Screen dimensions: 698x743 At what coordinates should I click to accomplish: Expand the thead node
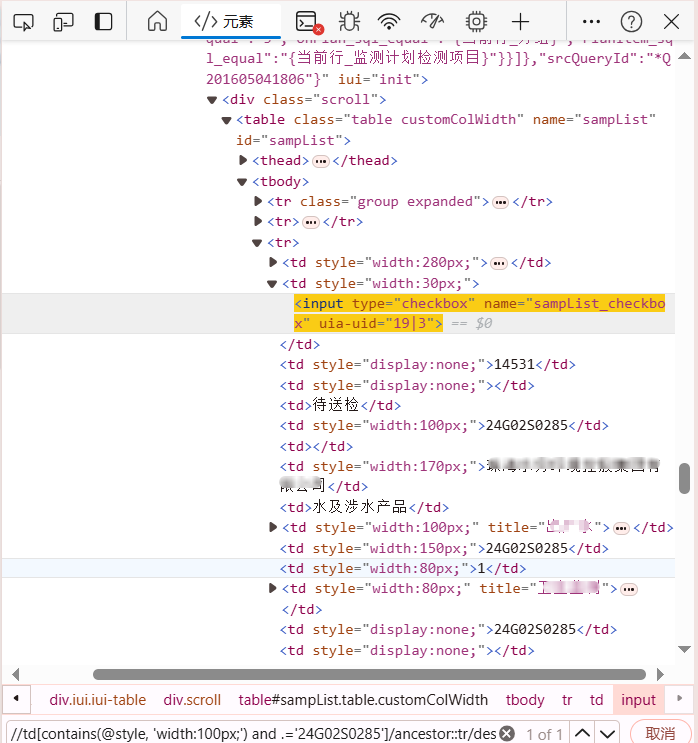243,161
